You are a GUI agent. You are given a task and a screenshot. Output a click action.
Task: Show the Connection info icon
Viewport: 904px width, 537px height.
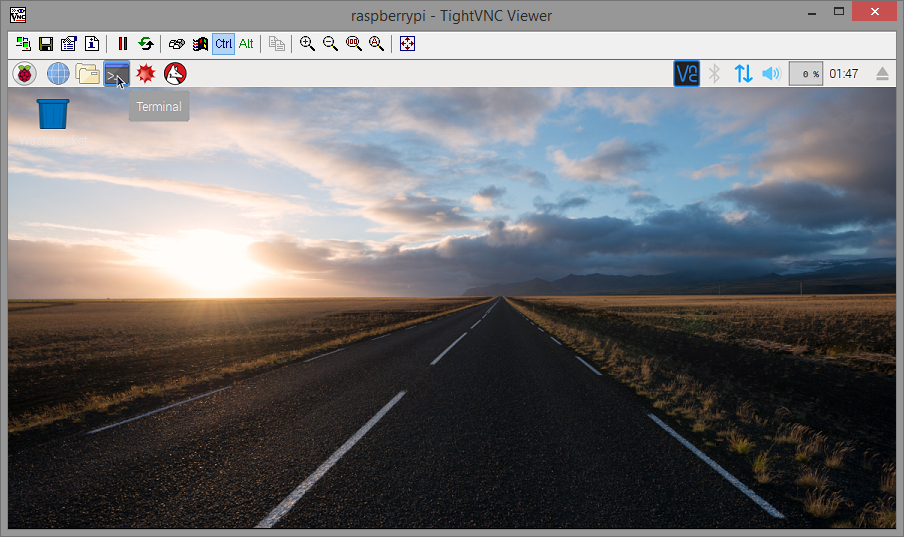coord(92,44)
